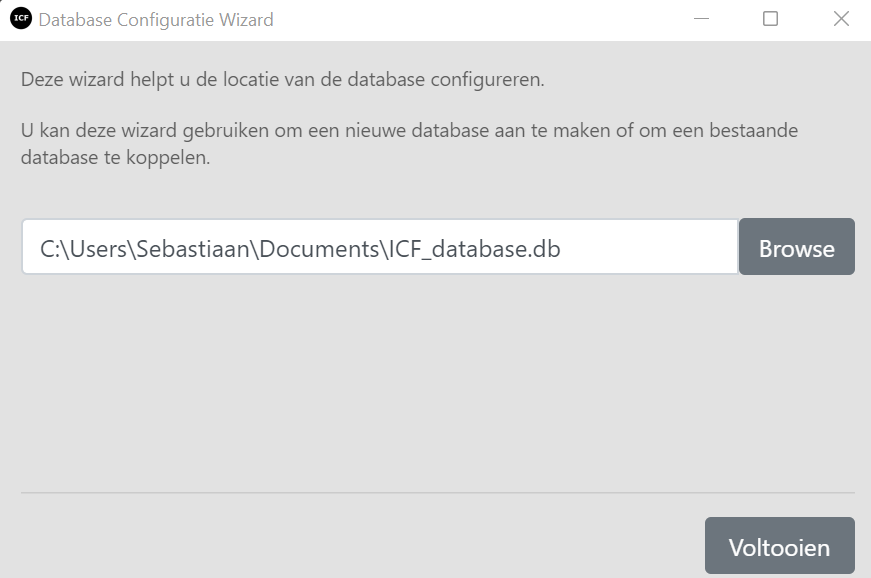Click the ICF logo in title bar
The height and width of the screenshot is (578, 871).
pyautogui.click(x=20, y=19)
